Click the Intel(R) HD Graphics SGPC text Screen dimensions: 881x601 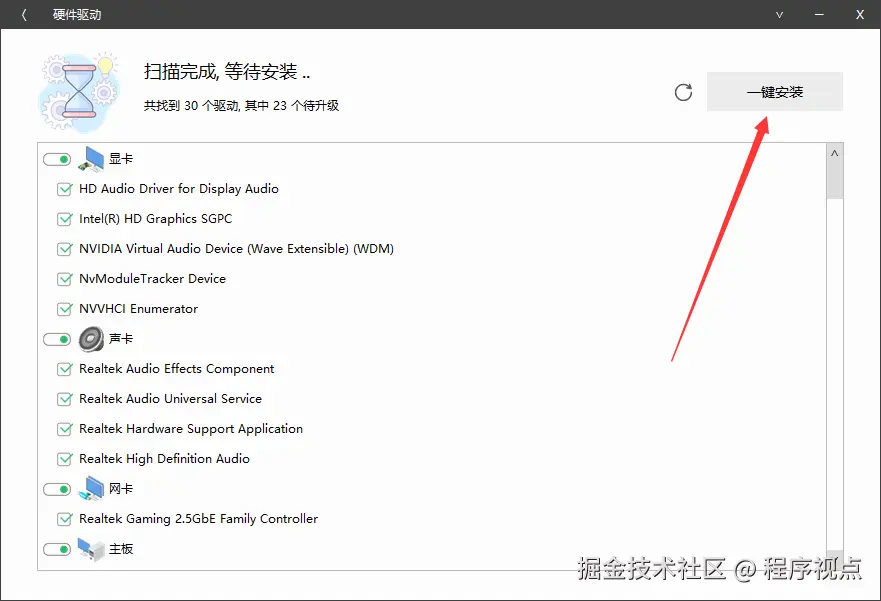[x=156, y=219]
